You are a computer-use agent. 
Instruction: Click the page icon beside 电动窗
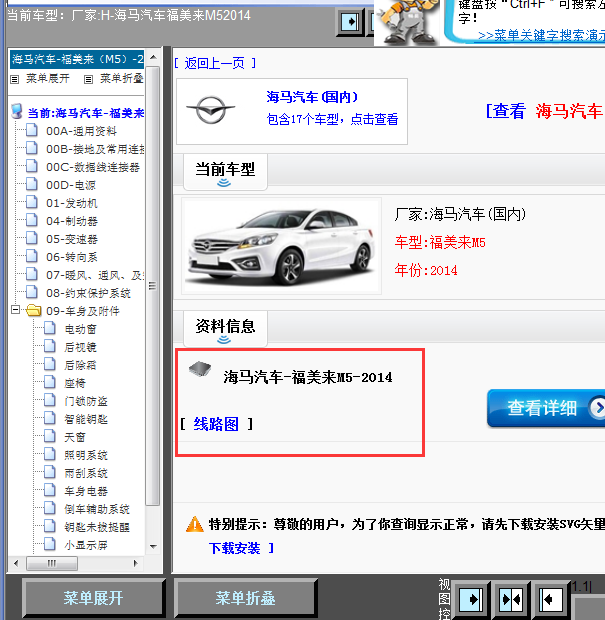(50, 328)
